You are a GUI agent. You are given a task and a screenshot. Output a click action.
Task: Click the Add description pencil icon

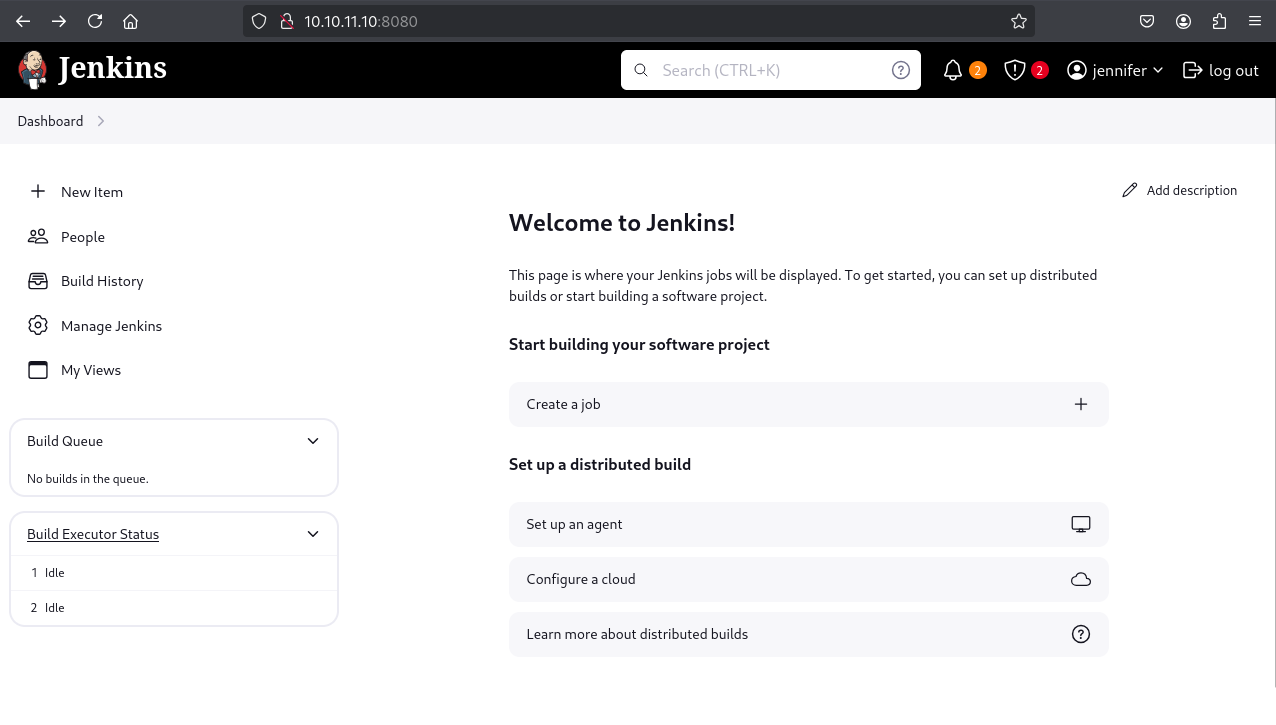tap(1130, 190)
